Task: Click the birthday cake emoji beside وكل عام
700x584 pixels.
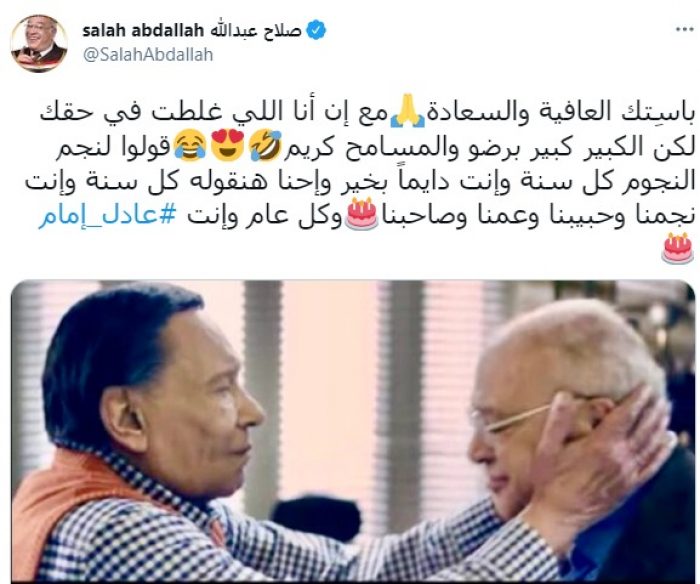Action: pyautogui.click(x=362, y=214)
